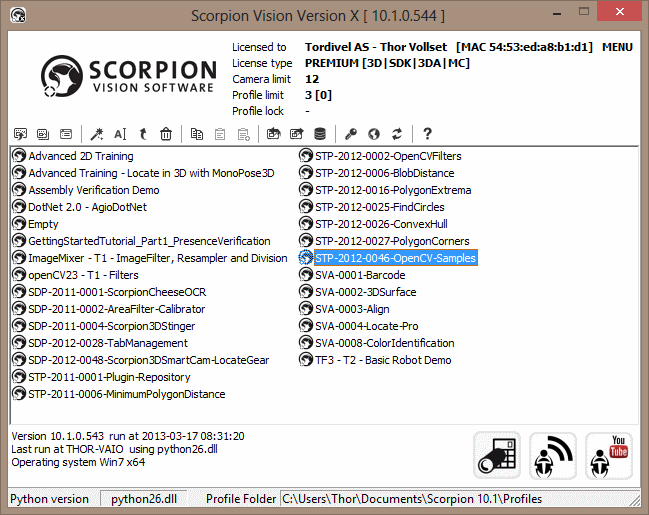Select the Assembly Verification Demo profile
This screenshot has width=649, height=515.
tap(93, 190)
